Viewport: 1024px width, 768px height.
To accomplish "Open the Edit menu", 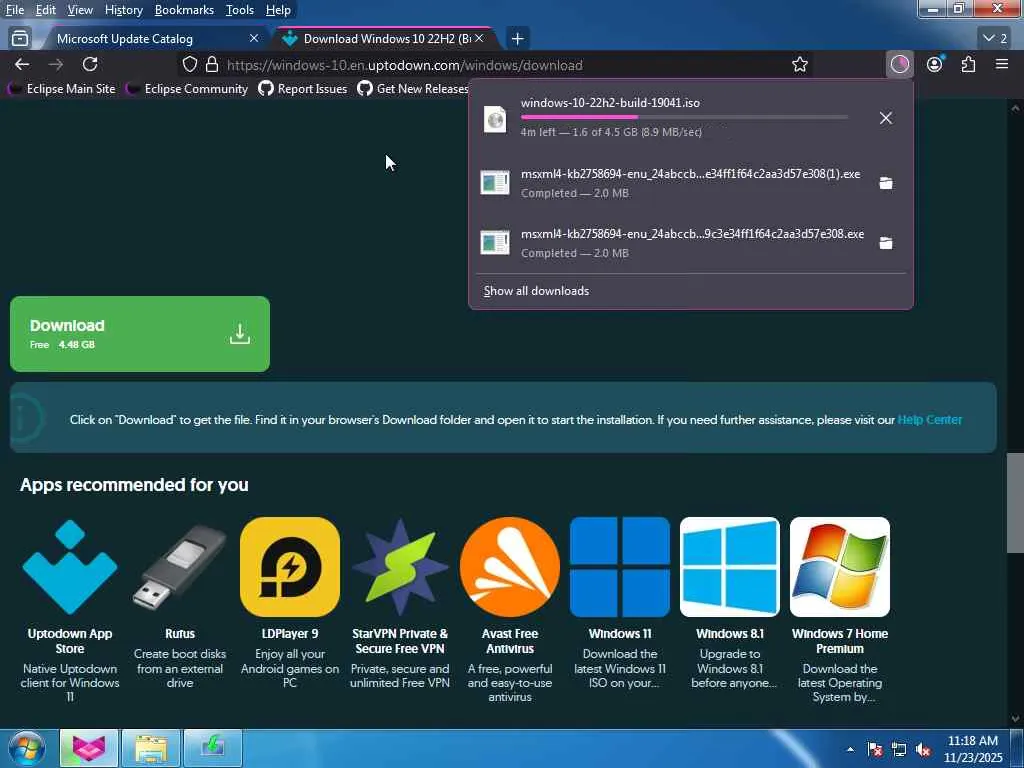I will (45, 10).
